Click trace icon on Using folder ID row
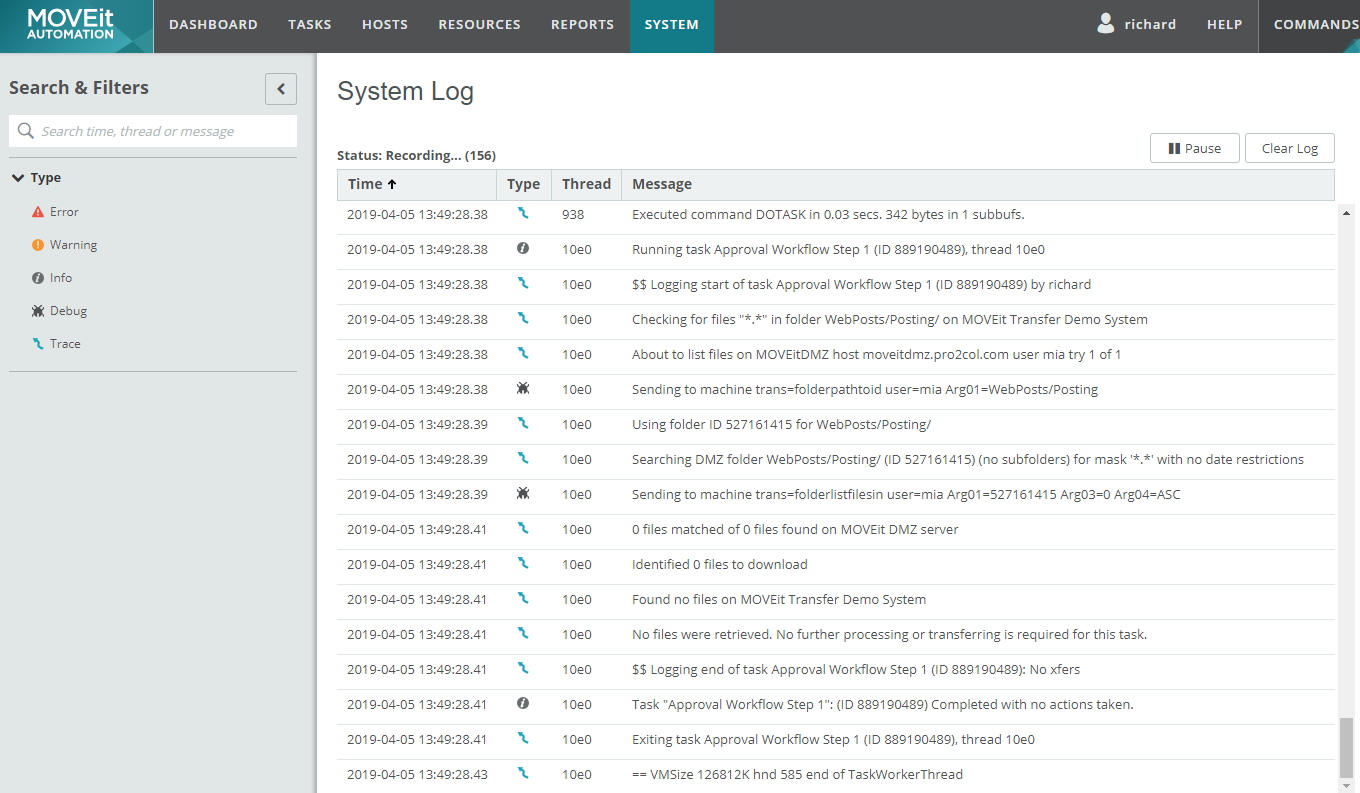This screenshot has width=1360, height=793. coord(522,423)
